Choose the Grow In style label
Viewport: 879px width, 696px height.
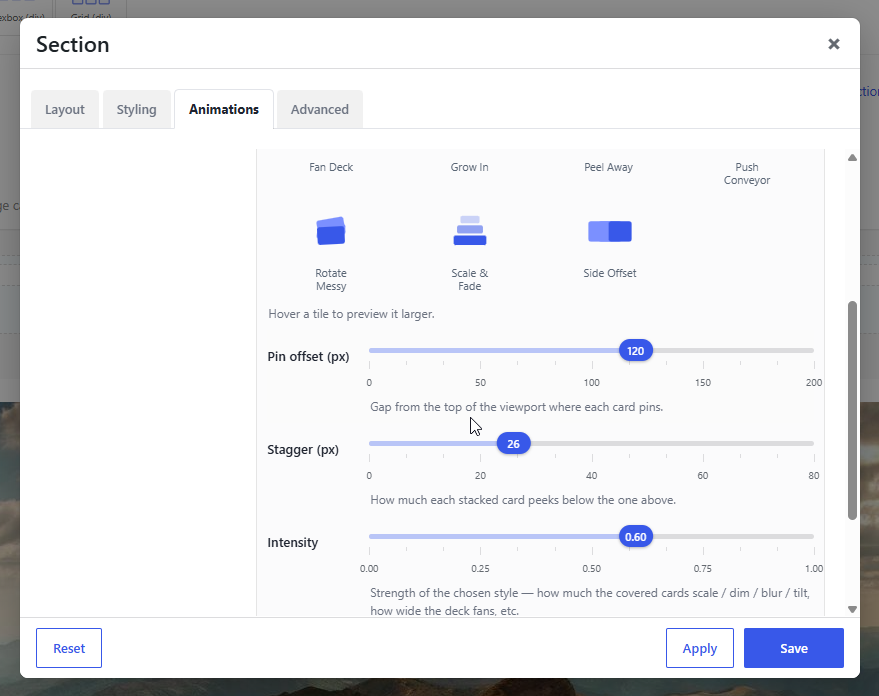pyautogui.click(x=469, y=167)
